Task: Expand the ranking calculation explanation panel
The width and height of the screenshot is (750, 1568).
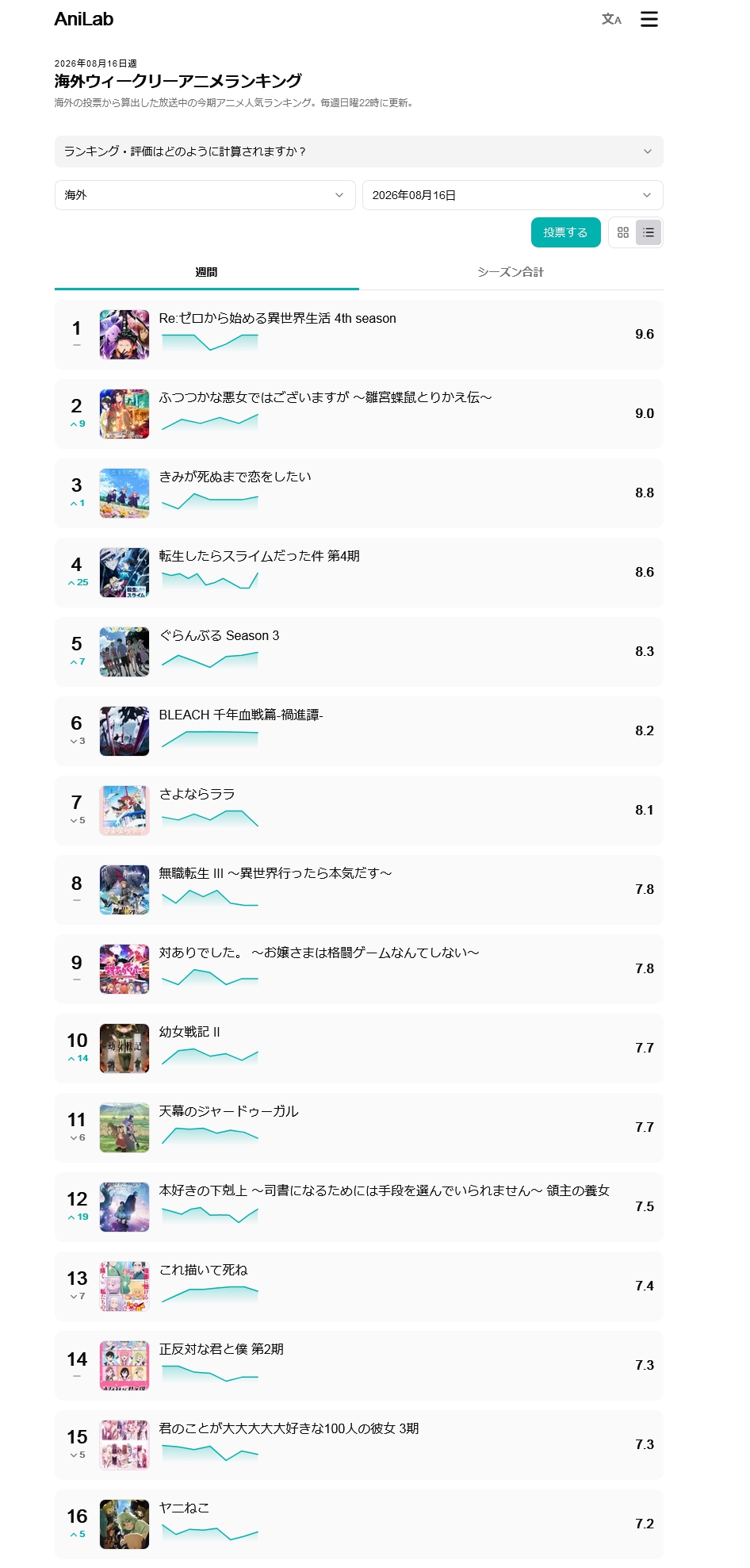Action: coord(358,151)
